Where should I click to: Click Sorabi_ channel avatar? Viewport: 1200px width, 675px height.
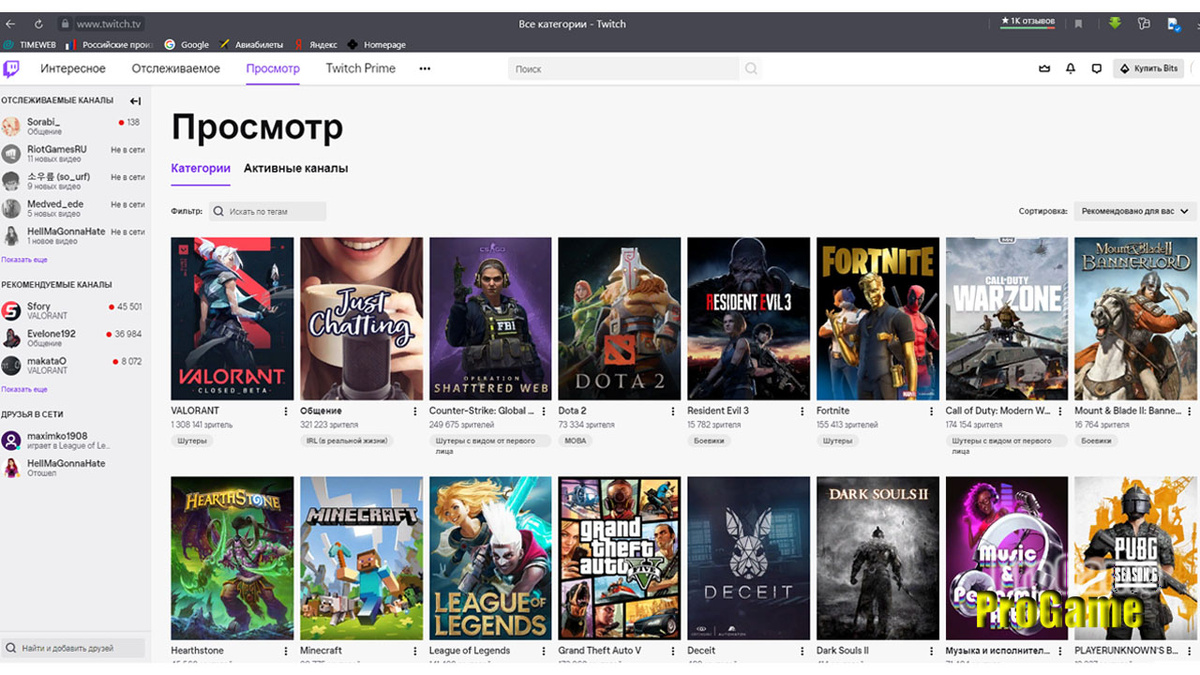[x=11, y=126]
